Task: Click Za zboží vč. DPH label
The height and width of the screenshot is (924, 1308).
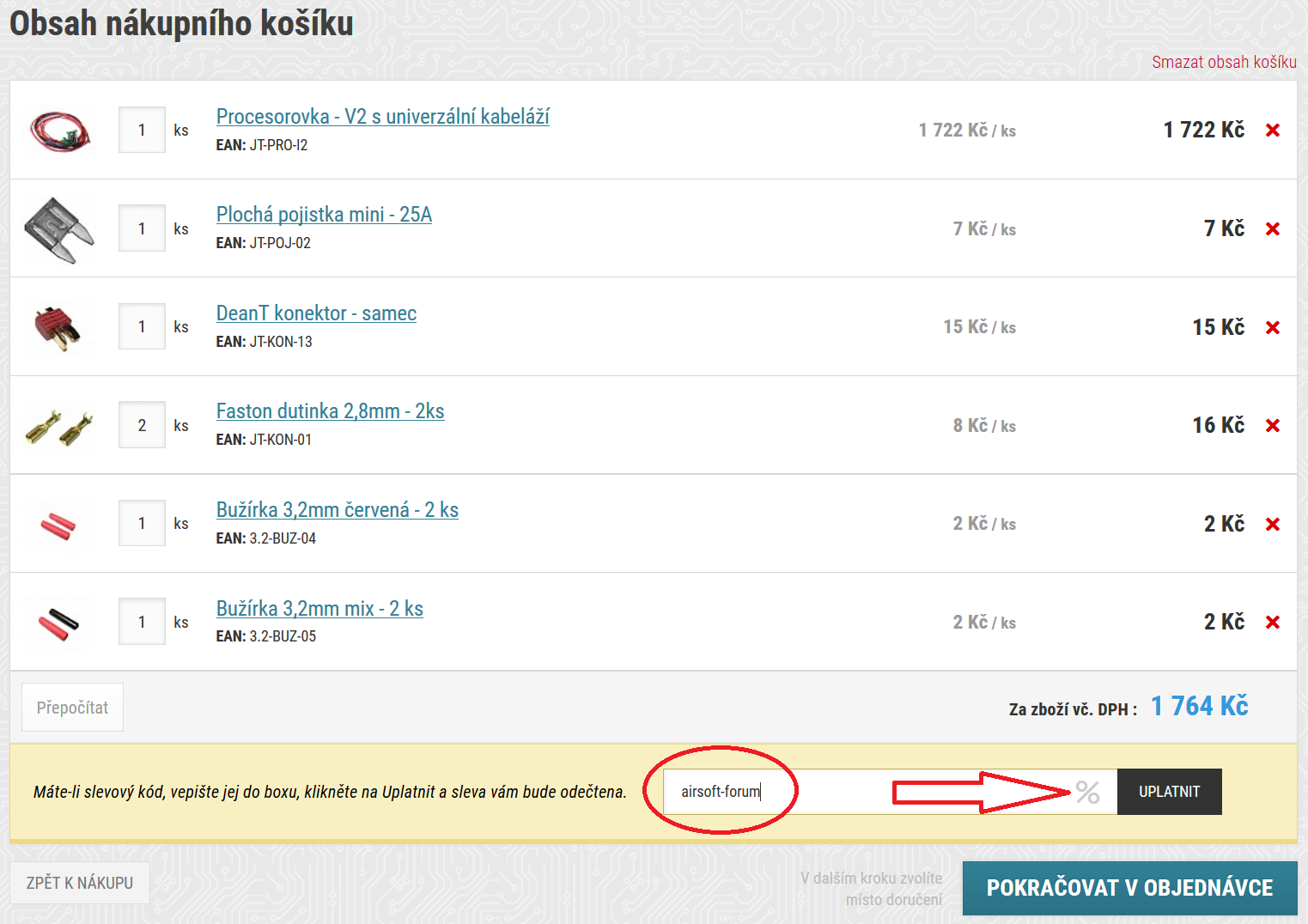Action: (1073, 709)
